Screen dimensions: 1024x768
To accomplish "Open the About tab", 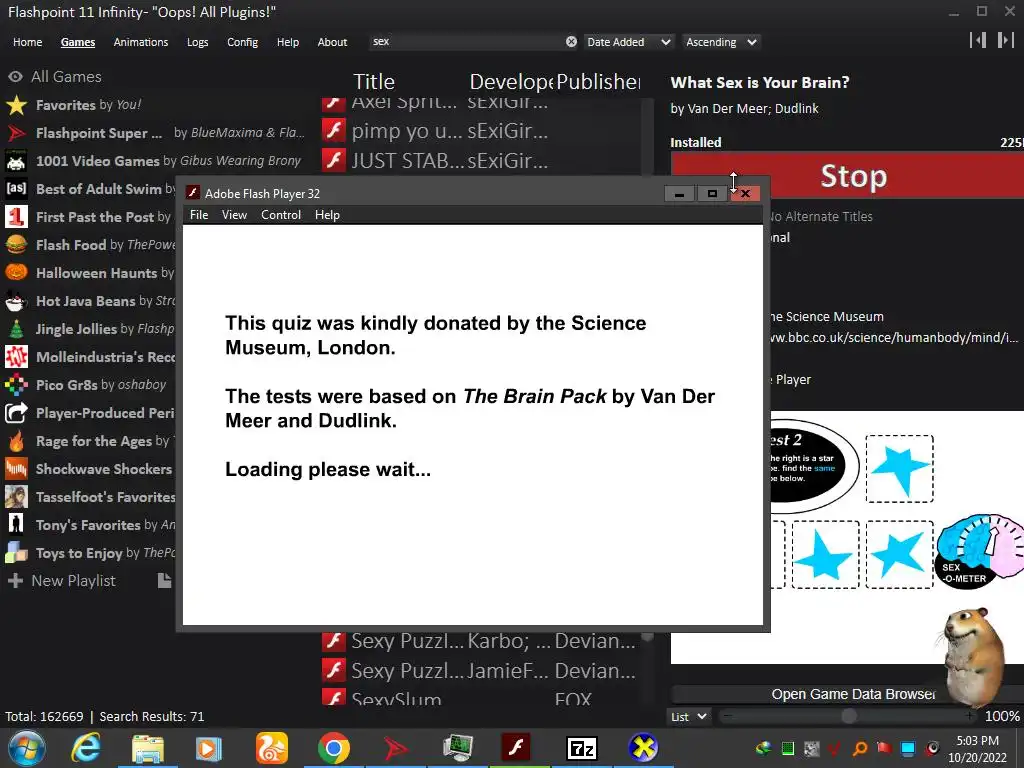I will pyautogui.click(x=332, y=42).
